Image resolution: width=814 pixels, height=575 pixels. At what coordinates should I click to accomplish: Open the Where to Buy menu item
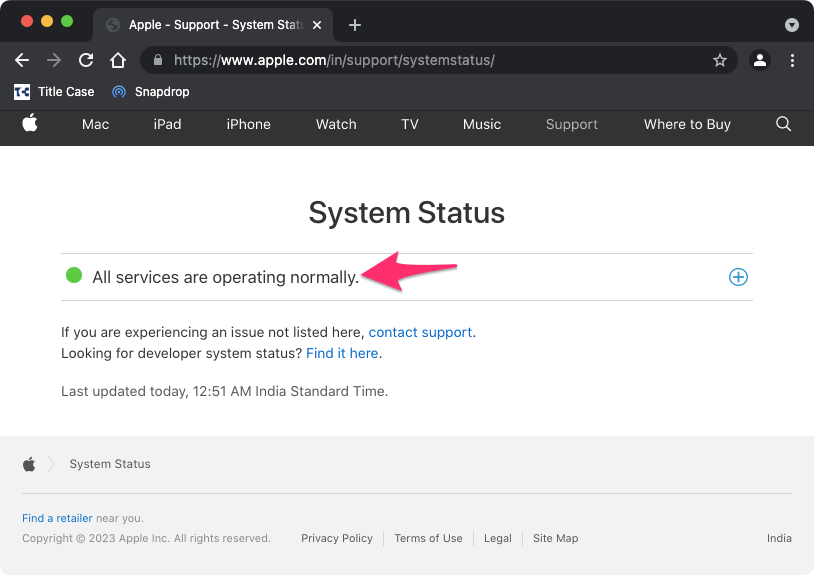pos(687,125)
